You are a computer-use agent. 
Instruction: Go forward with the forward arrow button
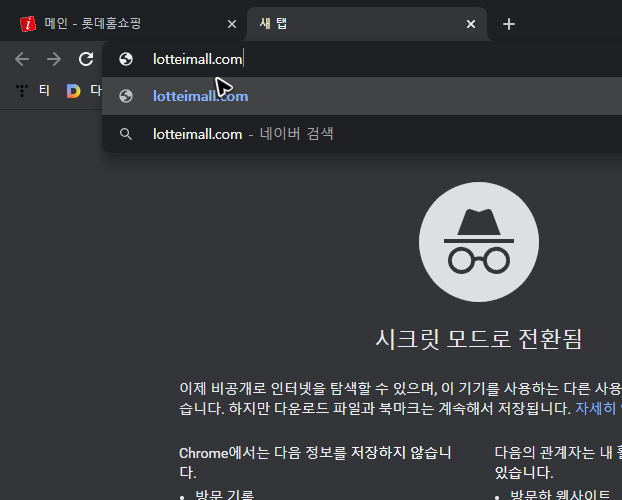(x=54, y=60)
